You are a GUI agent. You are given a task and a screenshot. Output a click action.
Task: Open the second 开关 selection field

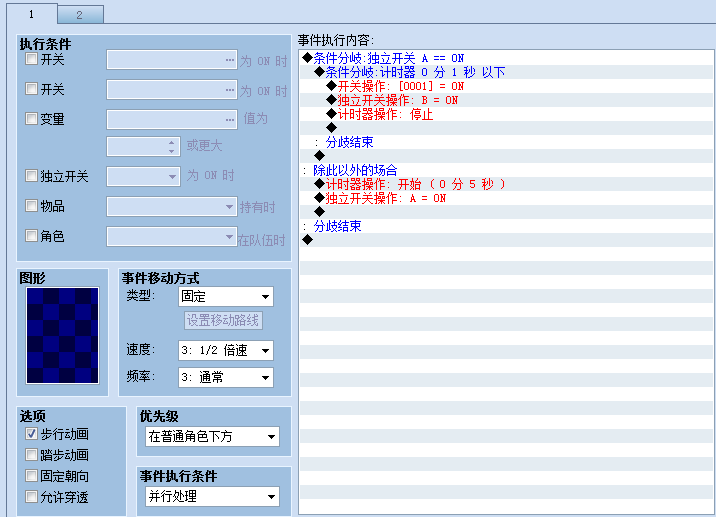[172, 90]
